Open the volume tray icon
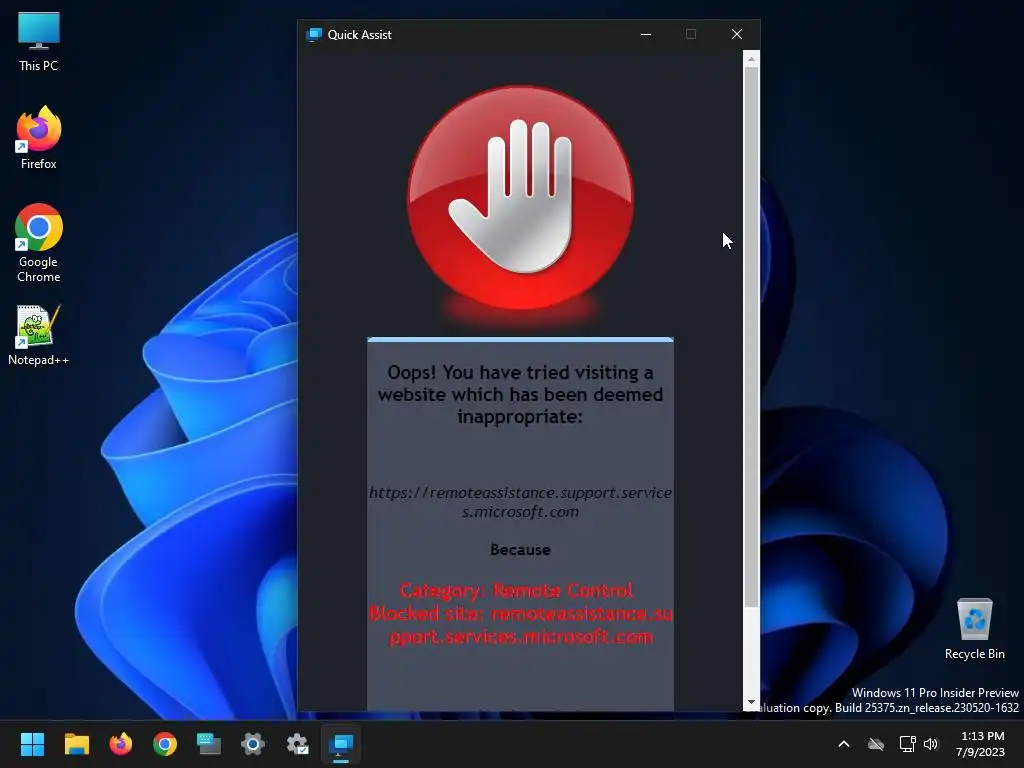The width and height of the screenshot is (1024, 768). tap(931, 744)
